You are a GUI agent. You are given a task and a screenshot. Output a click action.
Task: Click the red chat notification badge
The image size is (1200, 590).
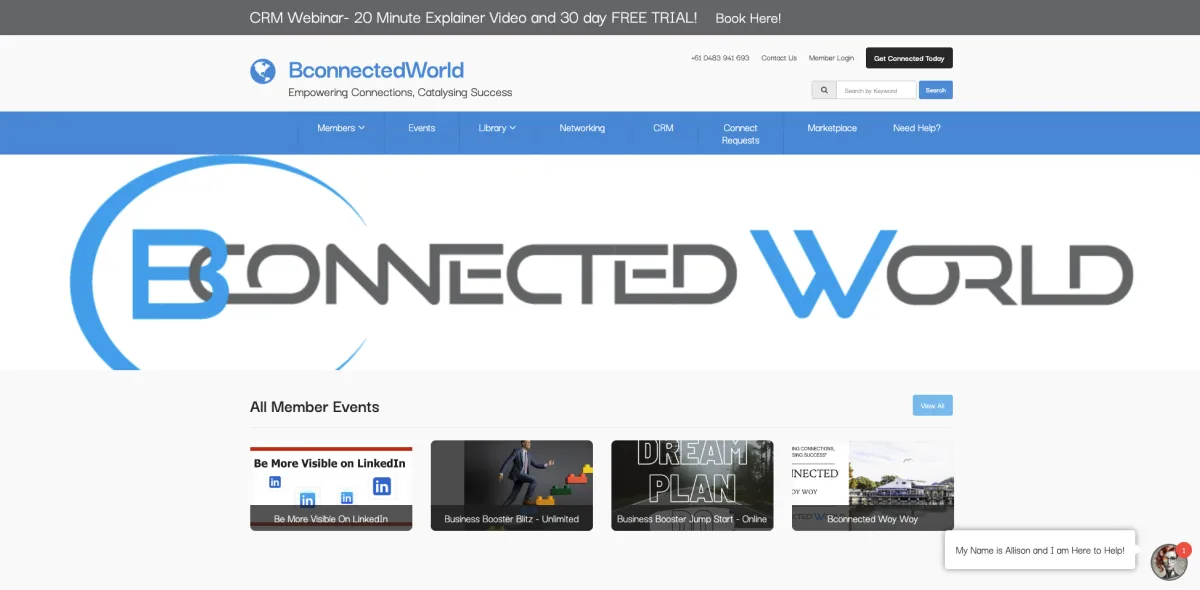[x=1184, y=549]
